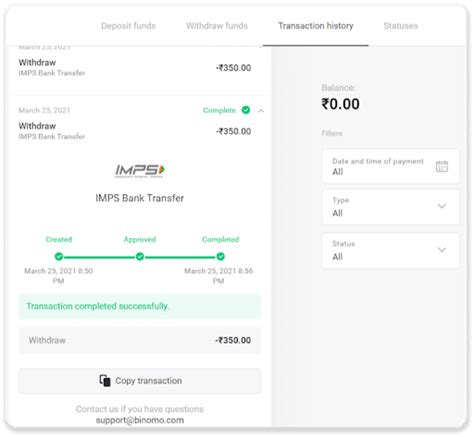Switch to the Withdraw funds tab
The height and width of the screenshot is (437, 474).
pos(217,26)
